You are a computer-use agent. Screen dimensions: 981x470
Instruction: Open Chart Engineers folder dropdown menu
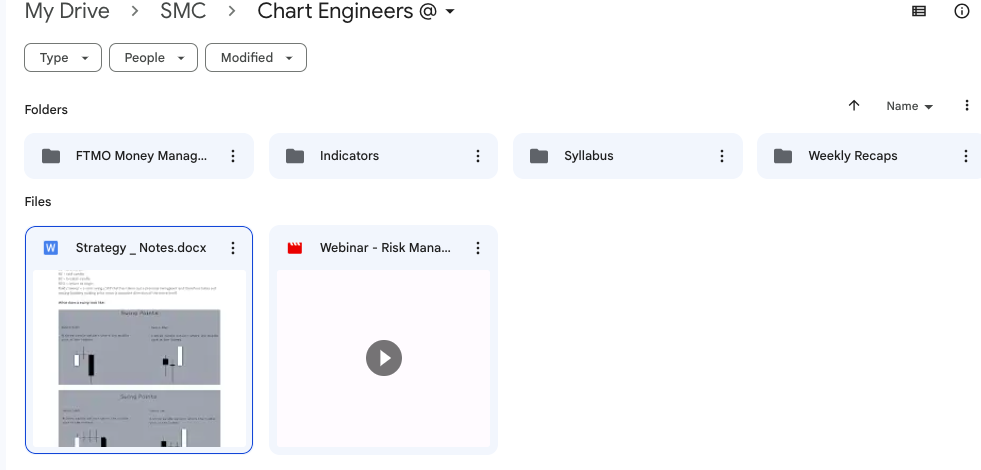tap(450, 12)
